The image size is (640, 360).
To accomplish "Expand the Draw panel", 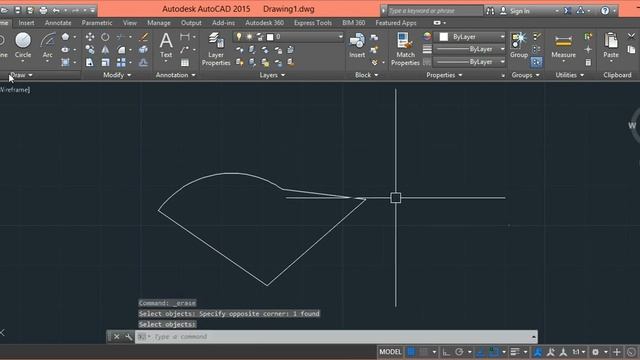I will 21,75.
